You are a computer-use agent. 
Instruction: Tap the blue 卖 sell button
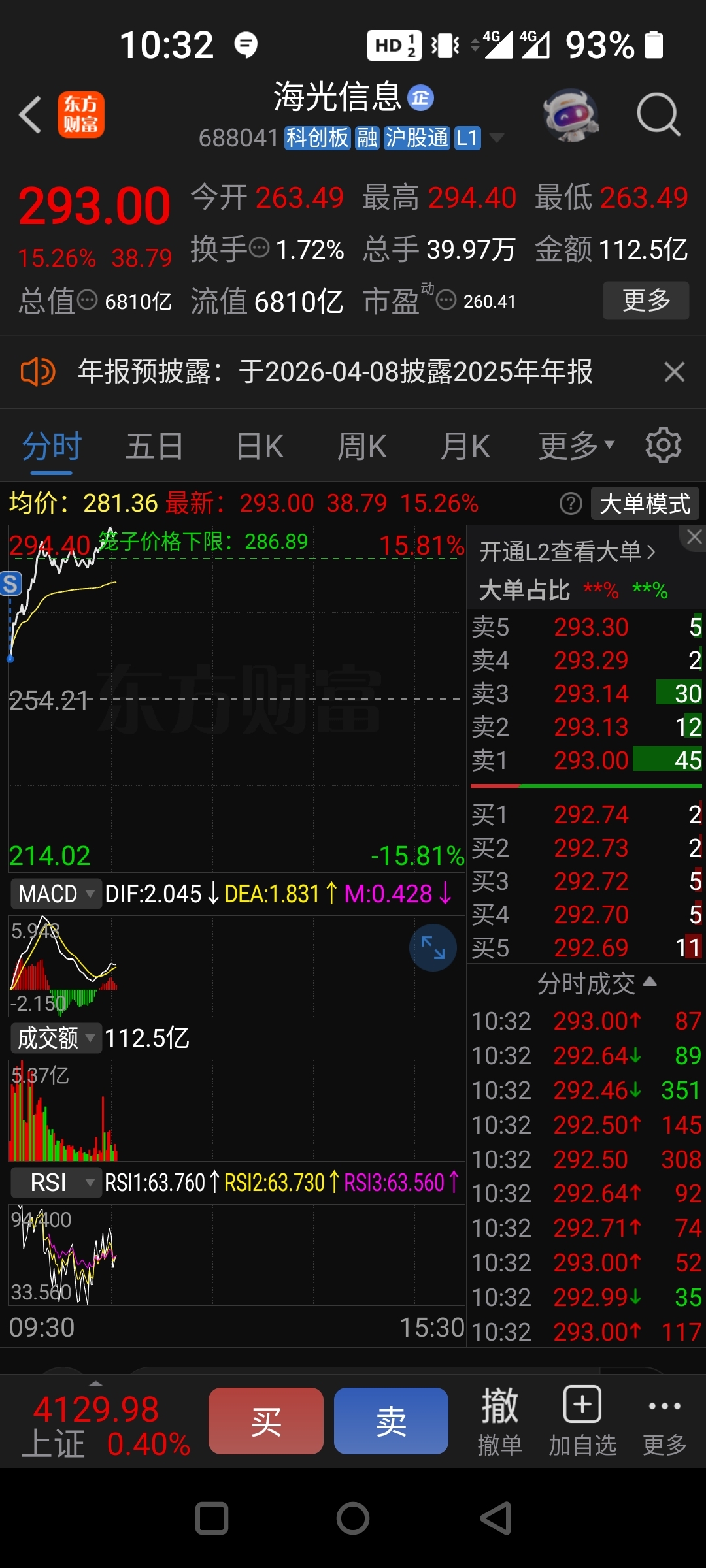[391, 1421]
